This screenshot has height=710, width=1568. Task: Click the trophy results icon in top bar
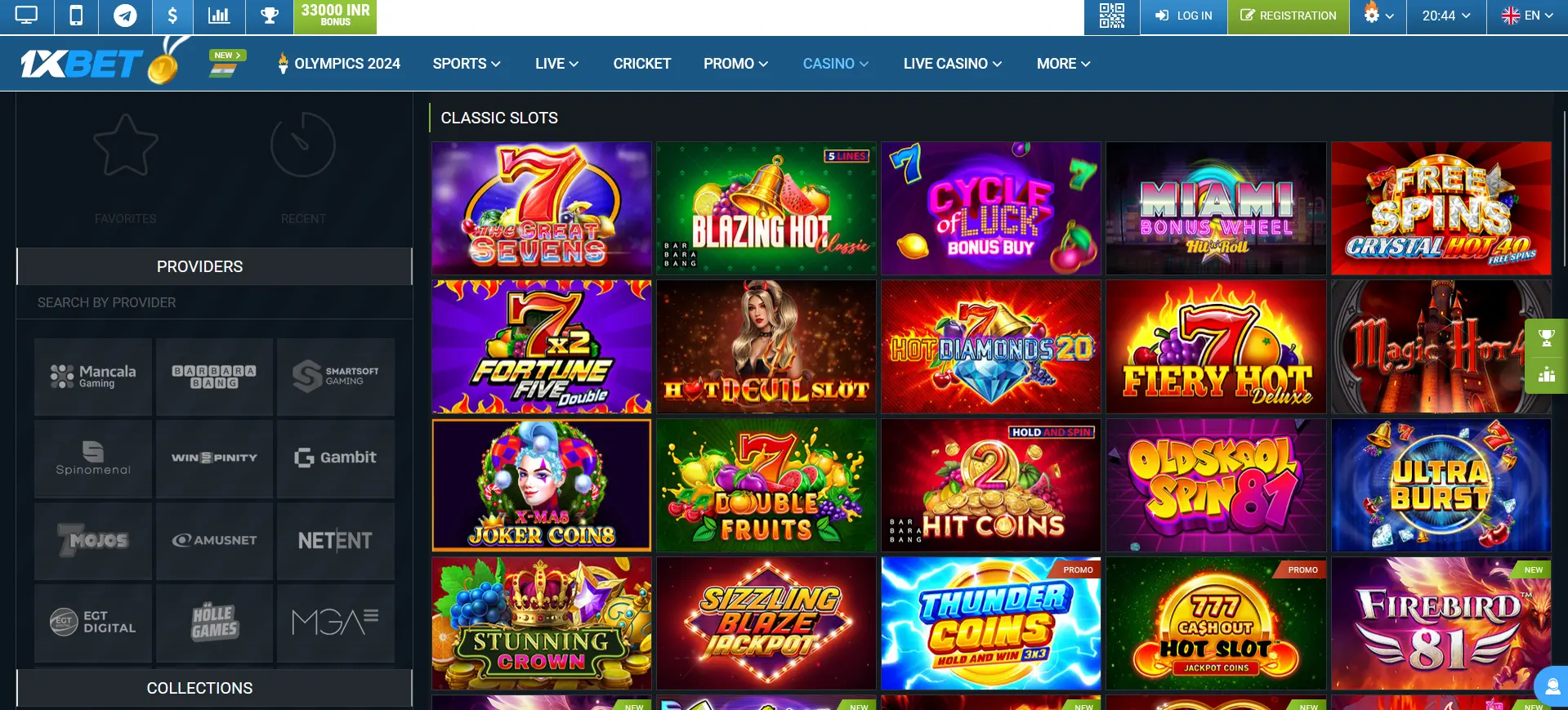[269, 16]
